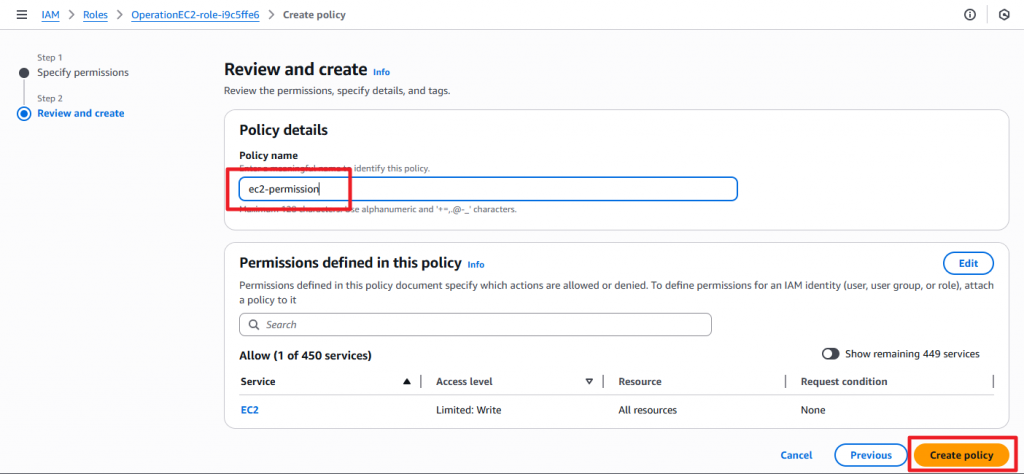This screenshot has width=1024, height=474.
Task: Click the 'Step 2' label
Action: (x=50, y=98)
